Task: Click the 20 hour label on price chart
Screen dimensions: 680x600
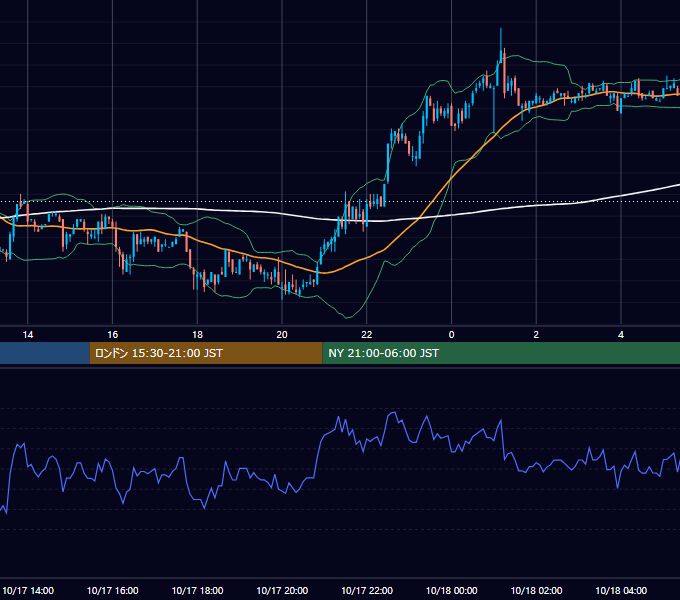Action: (x=282, y=335)
